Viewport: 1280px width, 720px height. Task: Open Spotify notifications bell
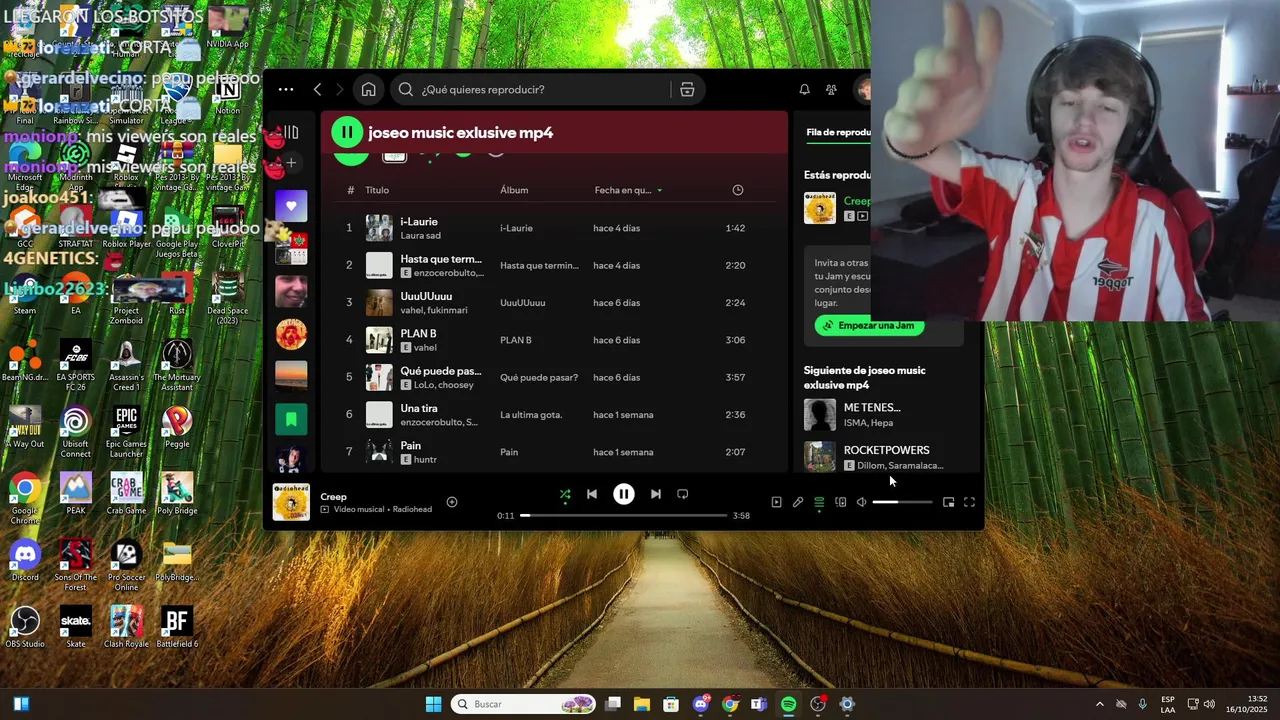coord(804,89)
